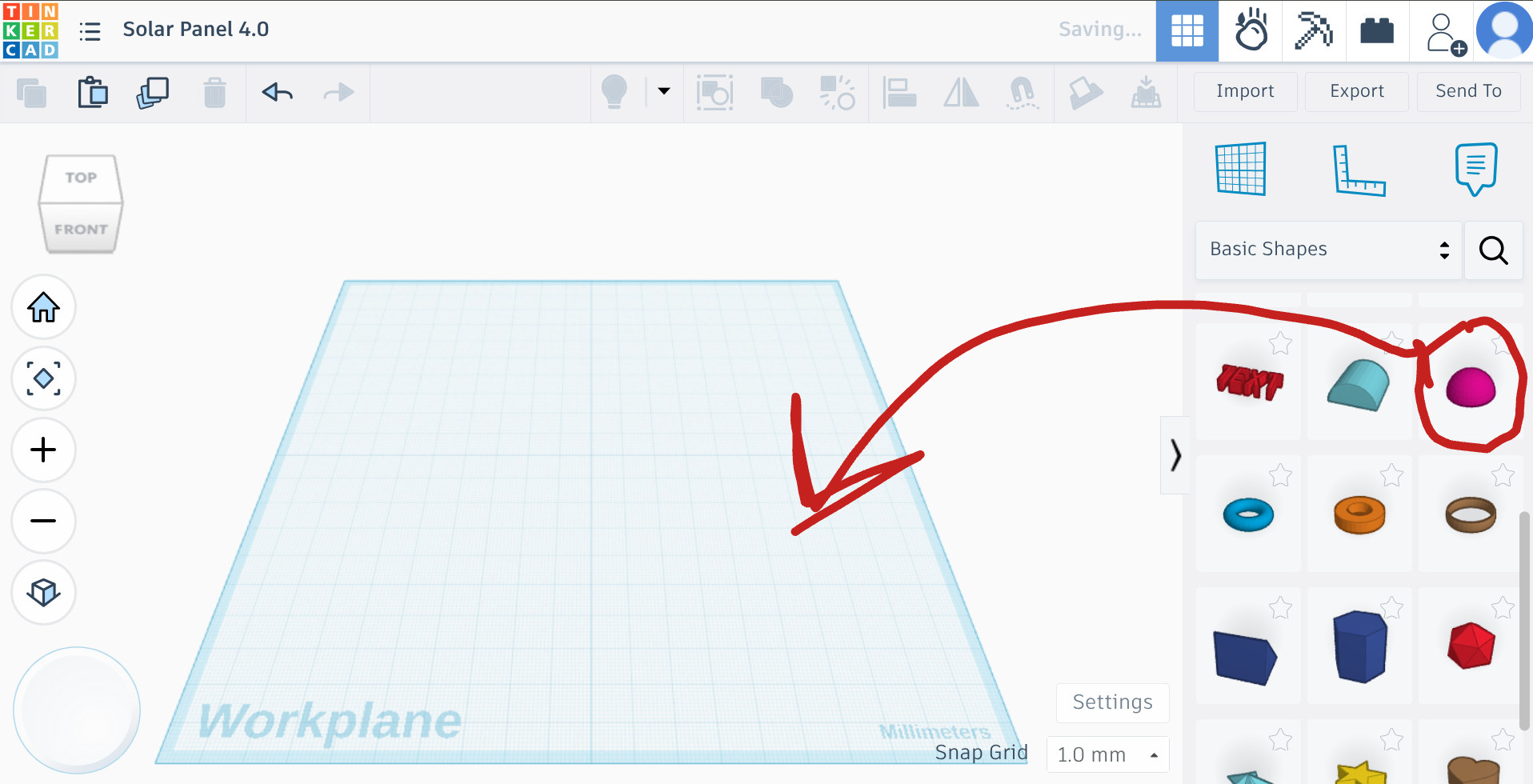Viewport: 1533px width, 784px height.
Task: Click the Solar Panel 4.0 design name
Action: pos(196,30)
